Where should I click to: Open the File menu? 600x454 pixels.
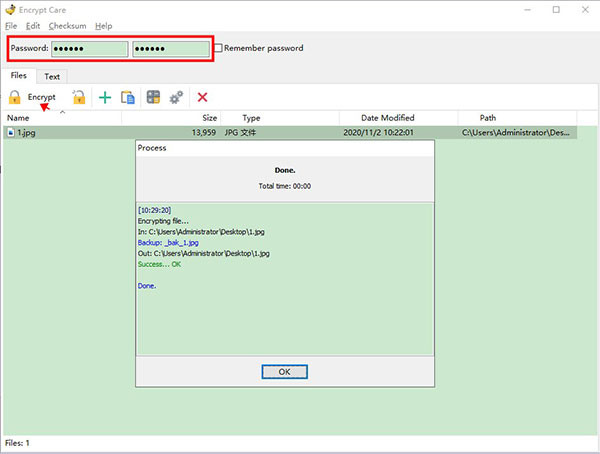12,25
